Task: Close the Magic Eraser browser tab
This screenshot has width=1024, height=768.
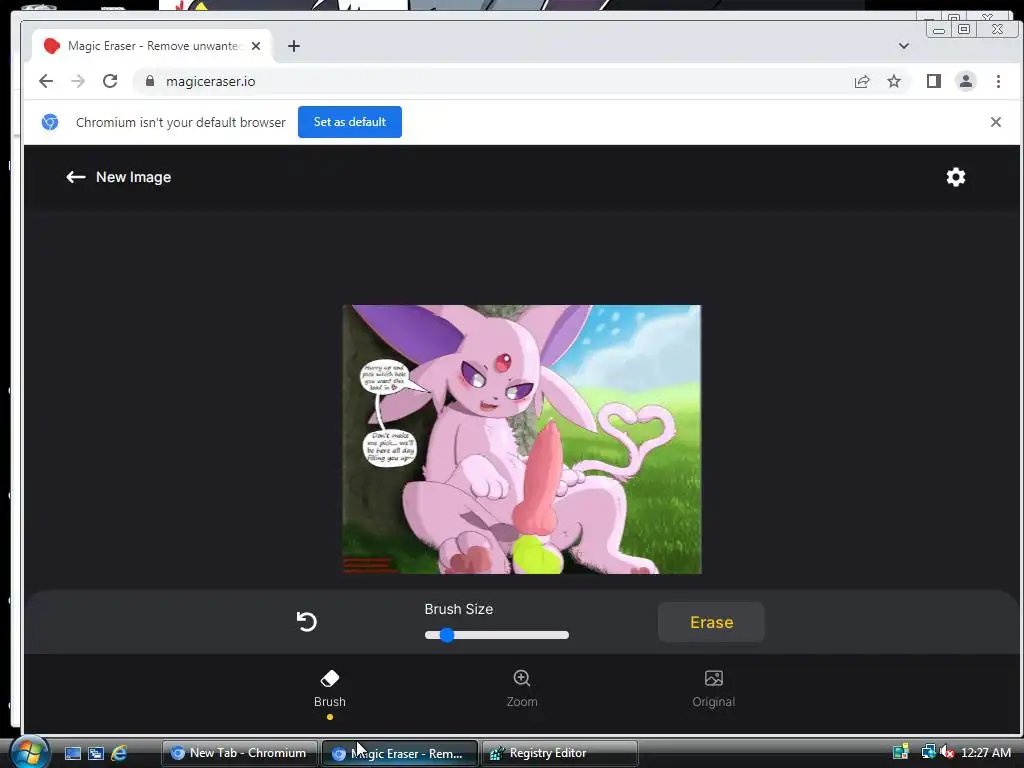Action: click(256, 46)
